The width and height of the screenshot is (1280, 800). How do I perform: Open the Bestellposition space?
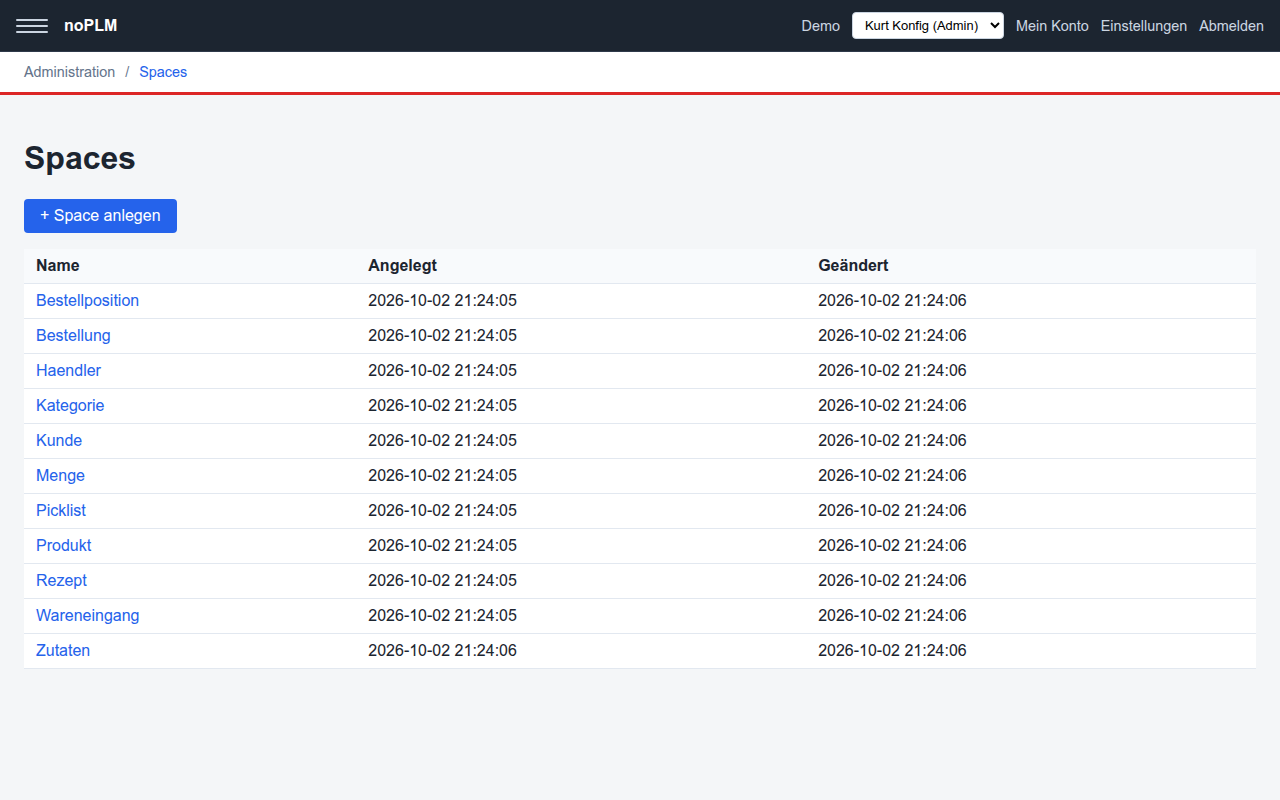[x=88, y=301]
